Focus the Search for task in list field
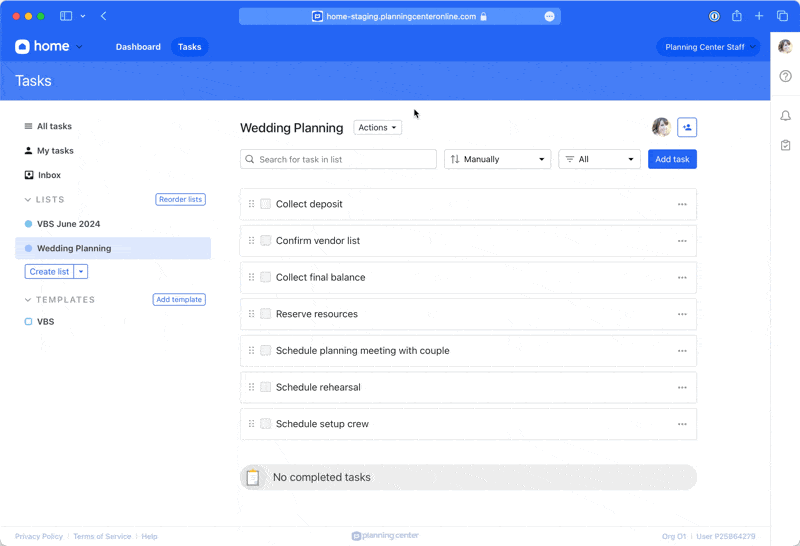 point(340,159)
